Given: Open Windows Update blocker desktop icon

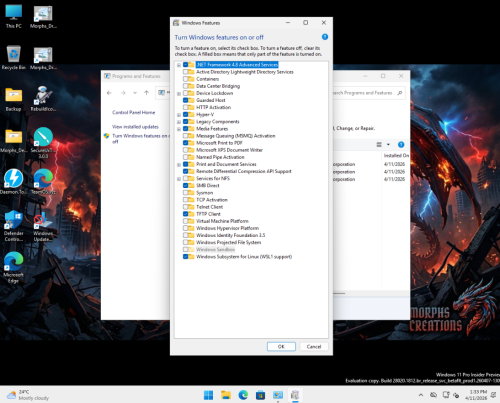Looking at the screenshot, I should (x=43, y=226).
